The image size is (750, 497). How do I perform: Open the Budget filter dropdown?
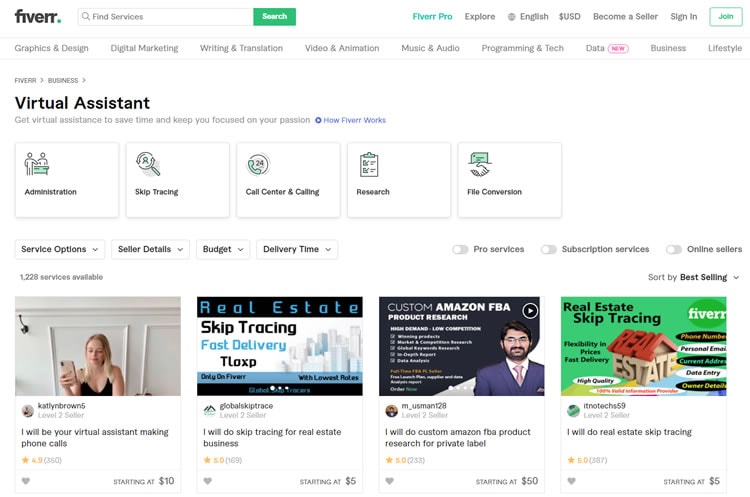pyautogui.click(x=223, y=249)
